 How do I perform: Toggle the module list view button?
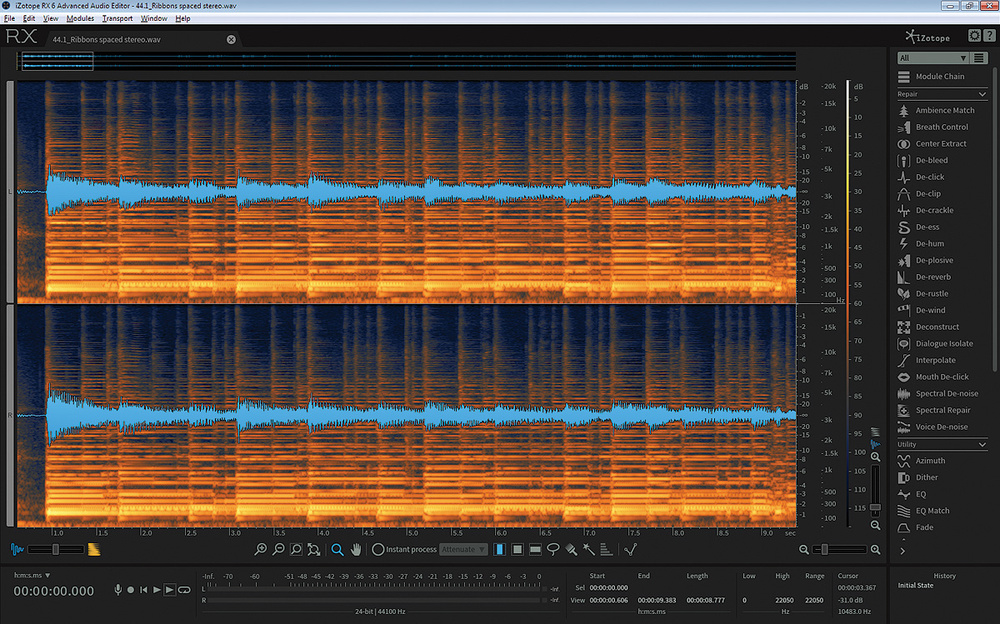point(979,57)
